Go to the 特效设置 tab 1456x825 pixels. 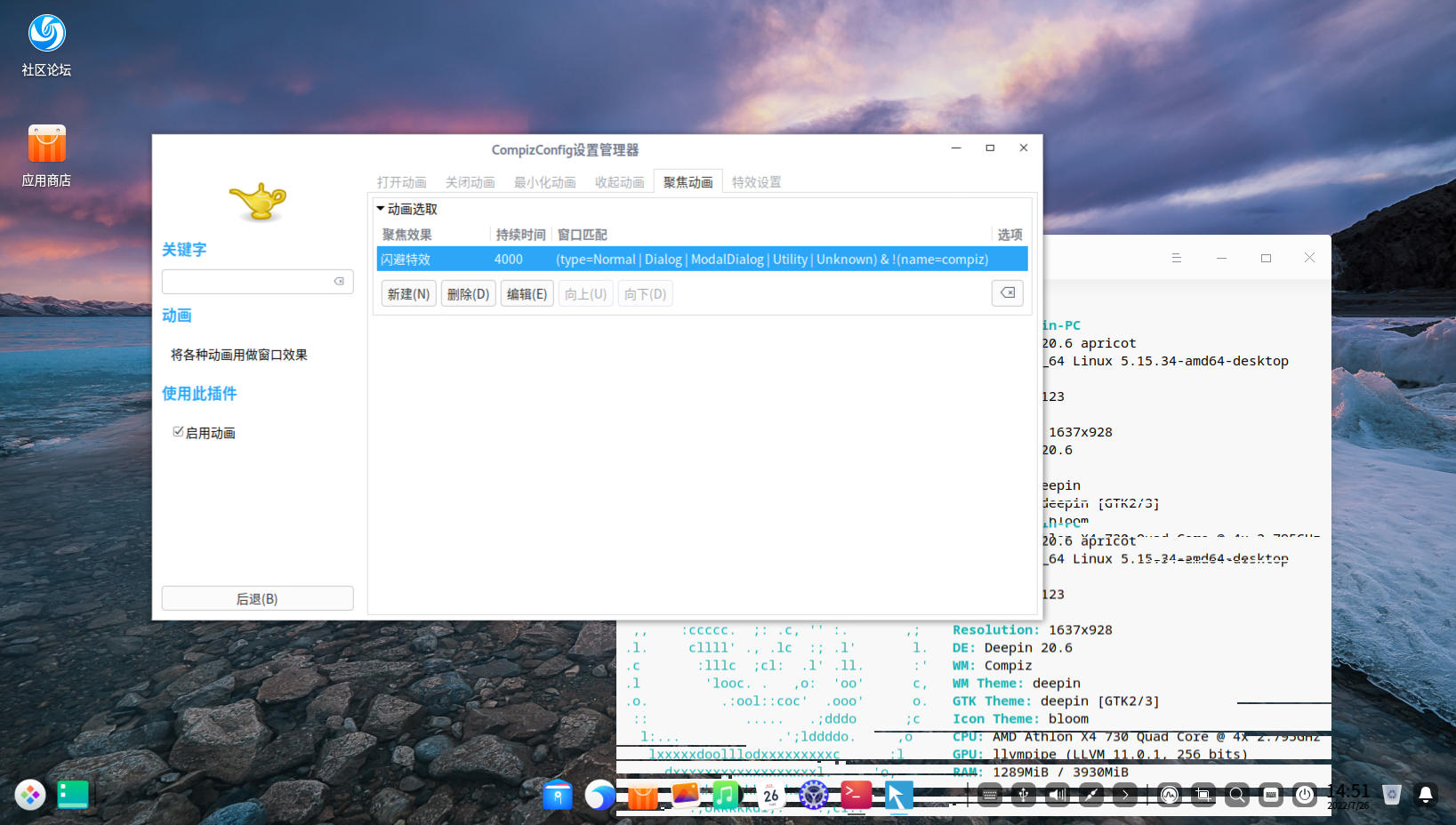tap(757, 182)
